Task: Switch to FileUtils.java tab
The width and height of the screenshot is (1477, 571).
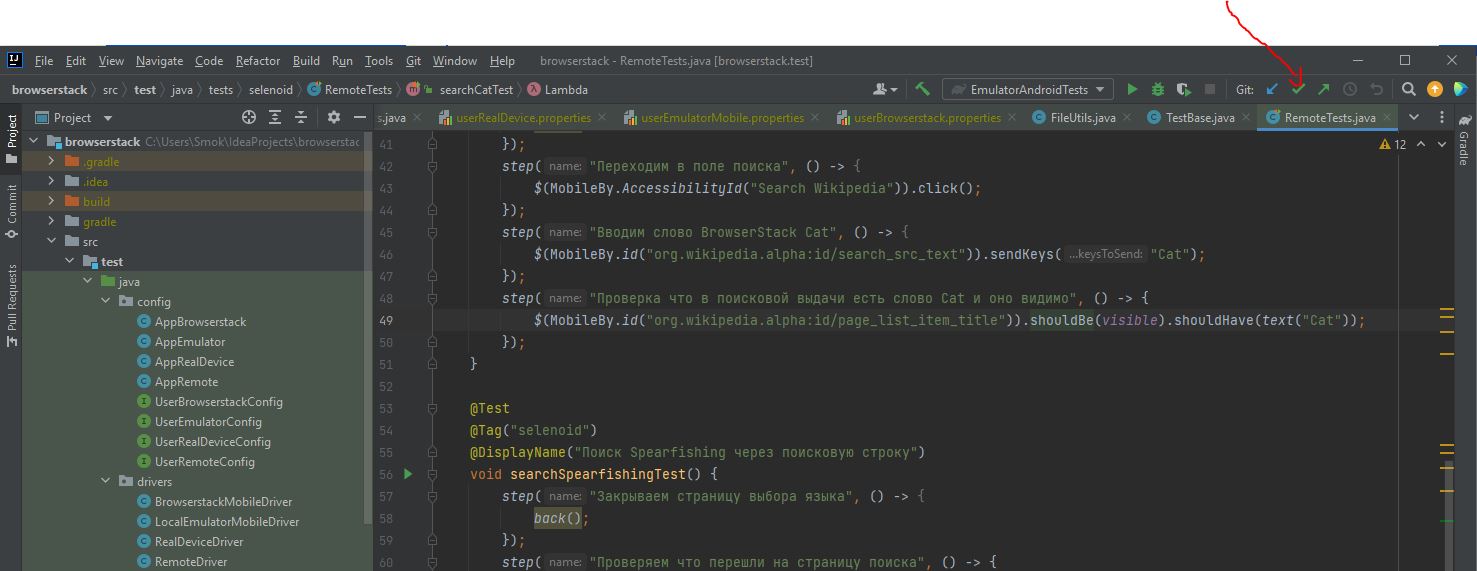Action: tap(1082, 118)
